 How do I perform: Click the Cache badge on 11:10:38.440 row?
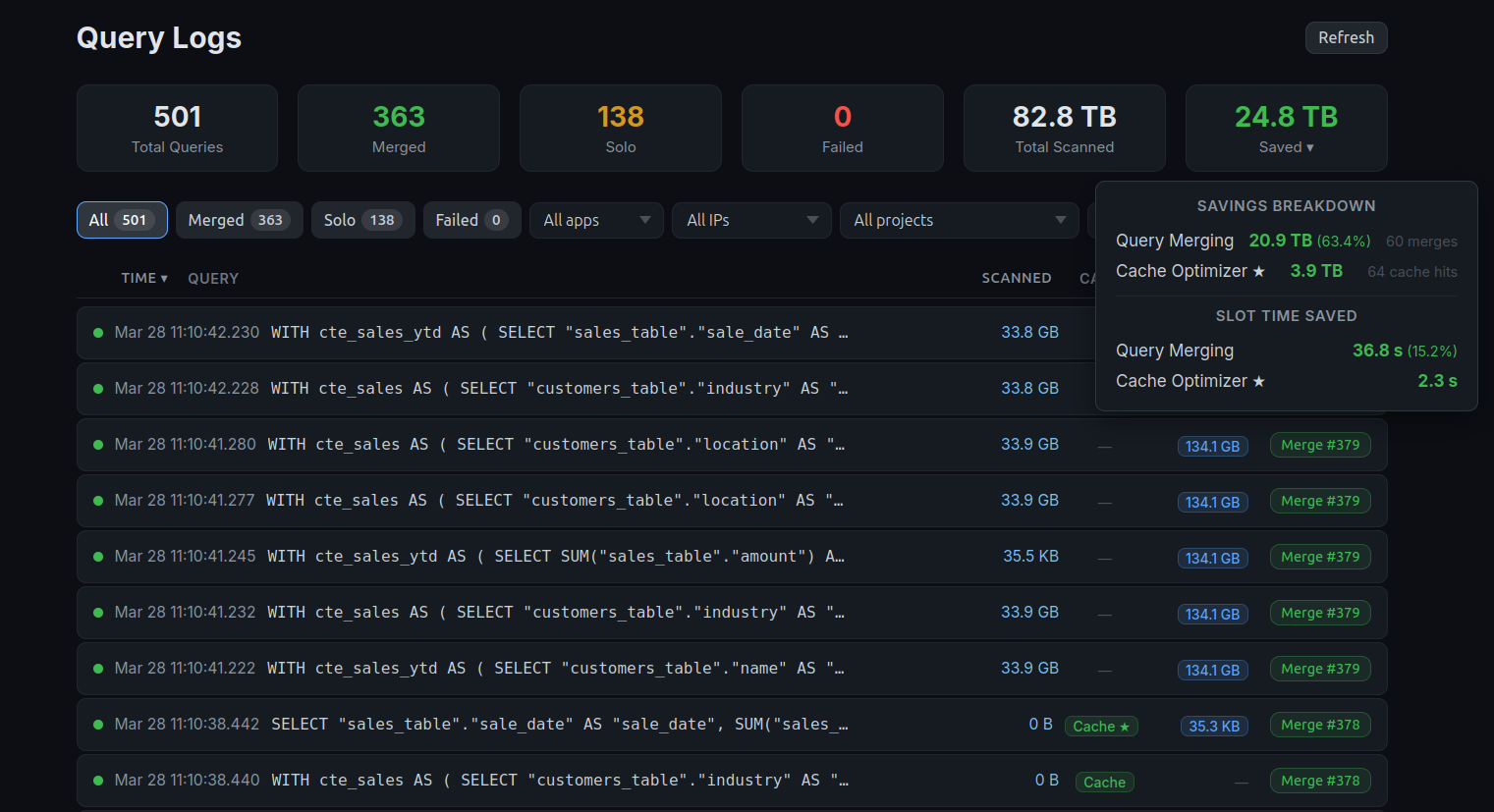pyautogui.click(x=1104, y=782)
